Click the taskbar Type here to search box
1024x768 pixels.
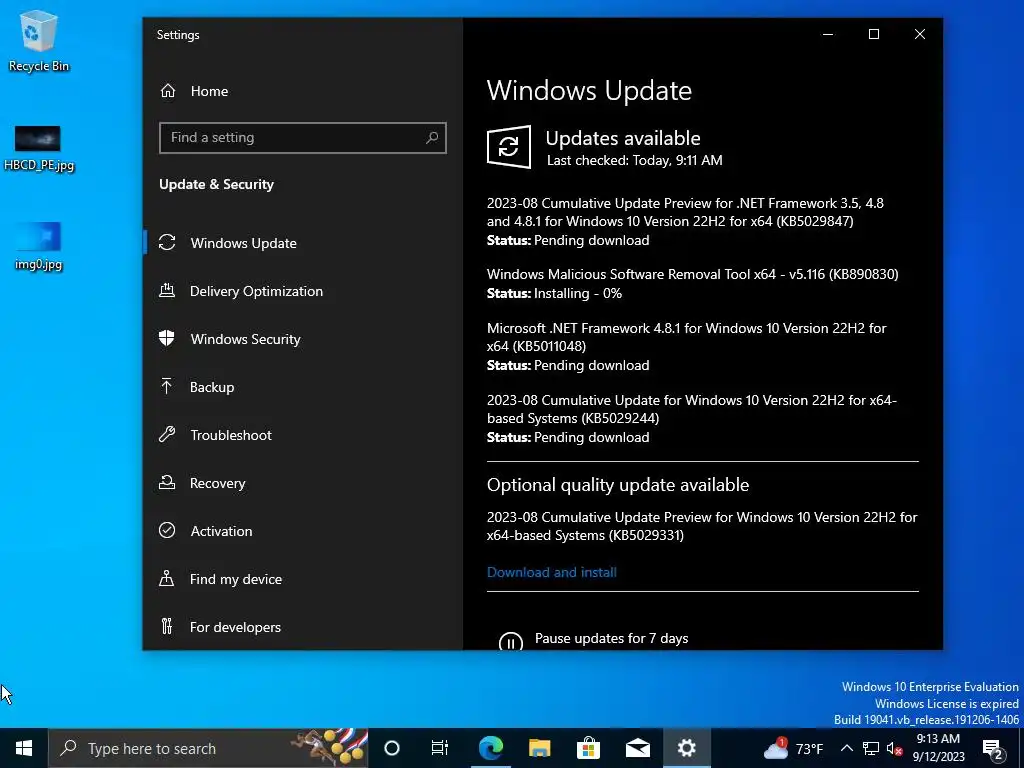click(208, 748)
